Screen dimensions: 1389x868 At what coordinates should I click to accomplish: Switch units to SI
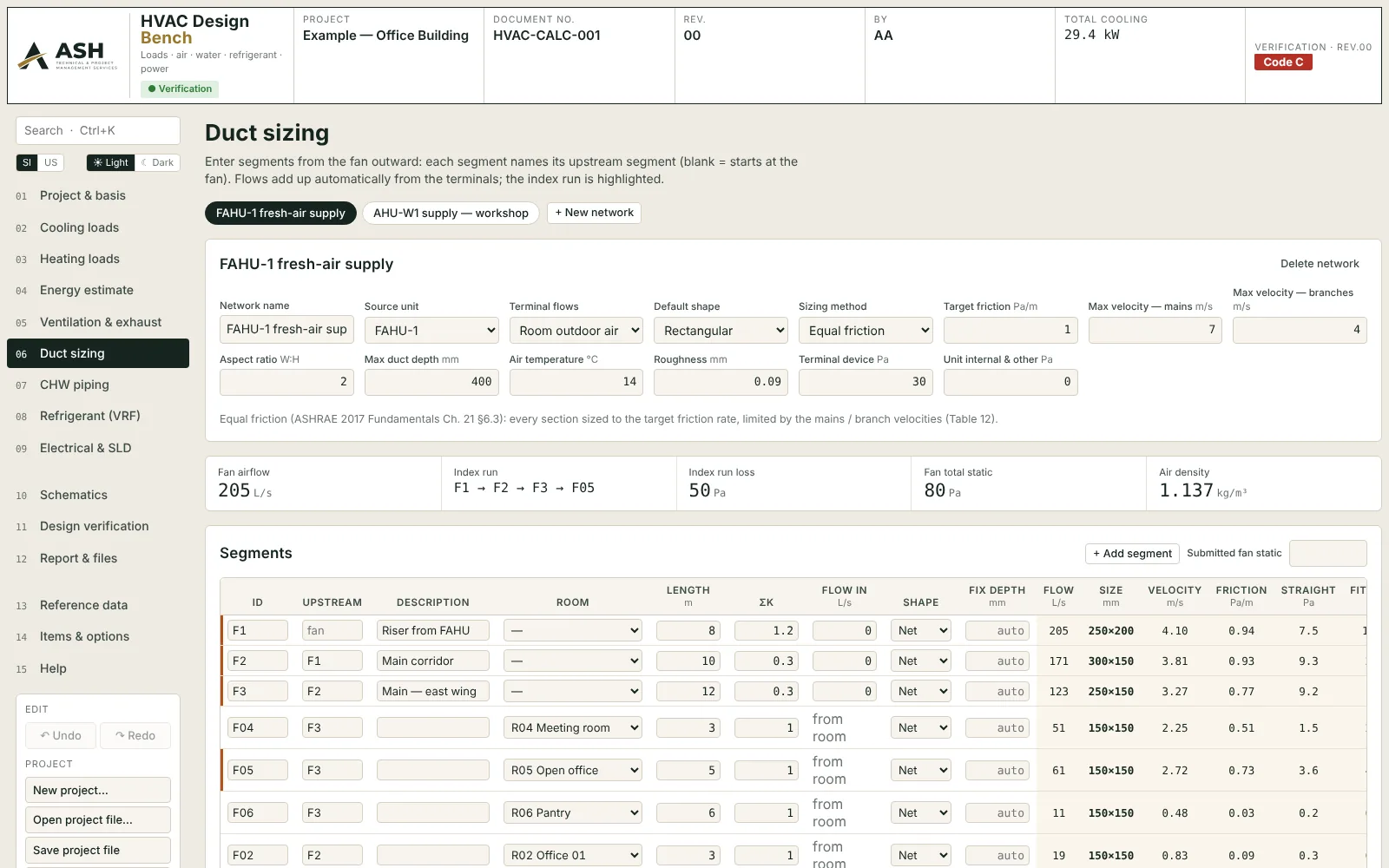[x=27, y=162]
